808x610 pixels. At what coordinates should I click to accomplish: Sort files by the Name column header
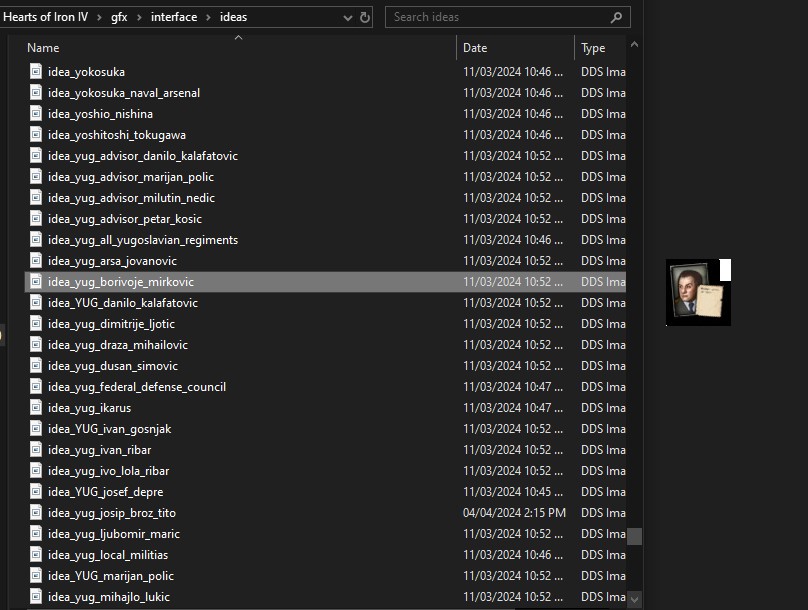click(43, 48)
